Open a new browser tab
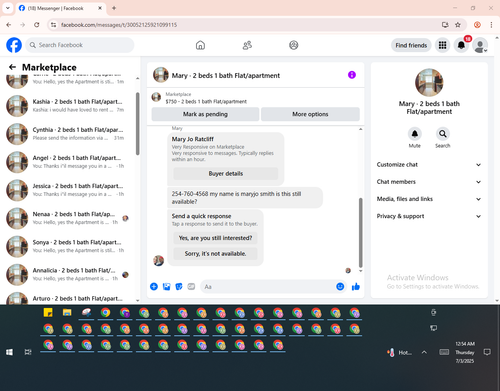Viewport: 500px width, 391px height. click(114, 8)
